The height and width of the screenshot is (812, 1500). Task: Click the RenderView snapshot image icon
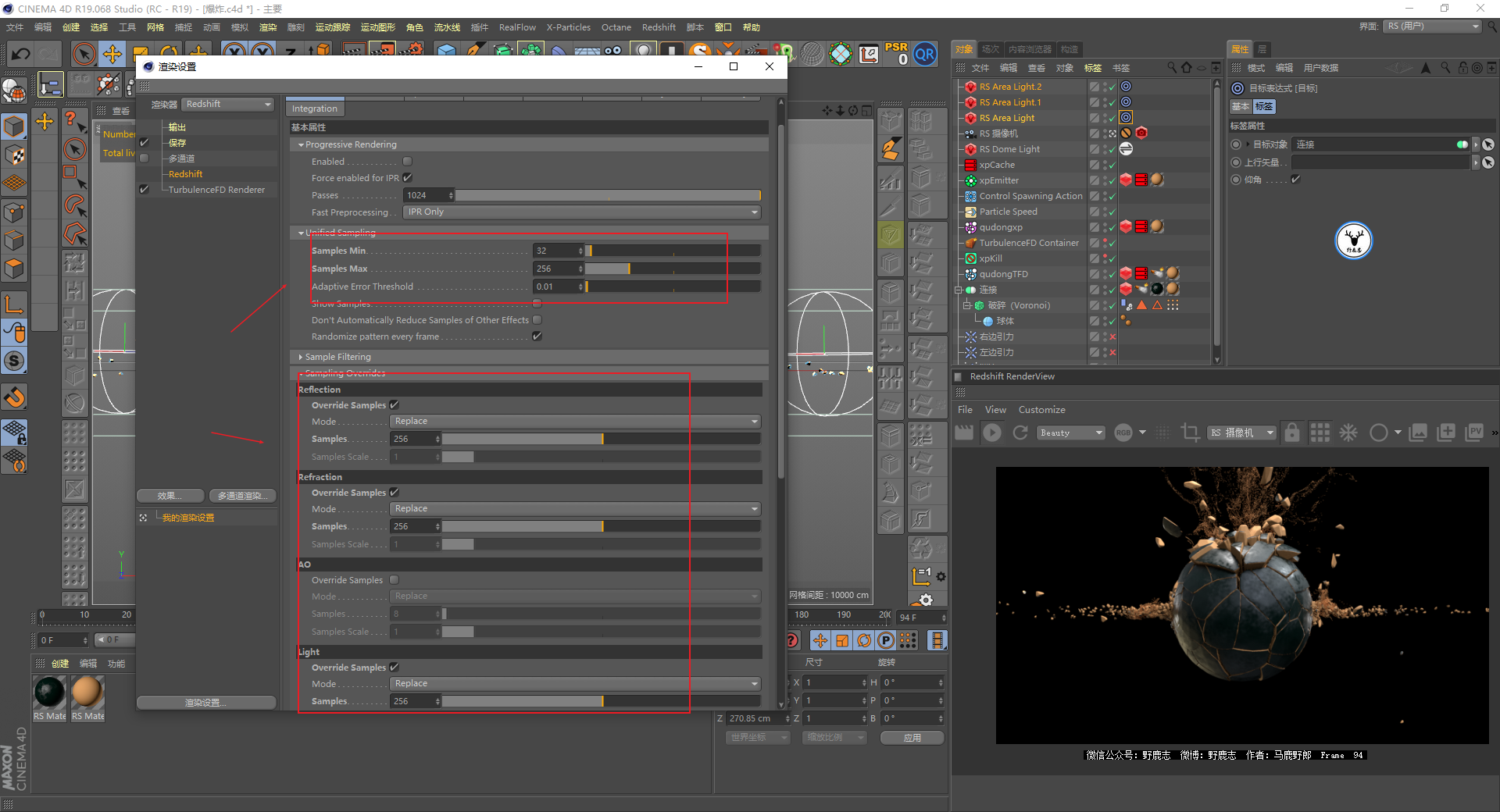pos(1418,433)
